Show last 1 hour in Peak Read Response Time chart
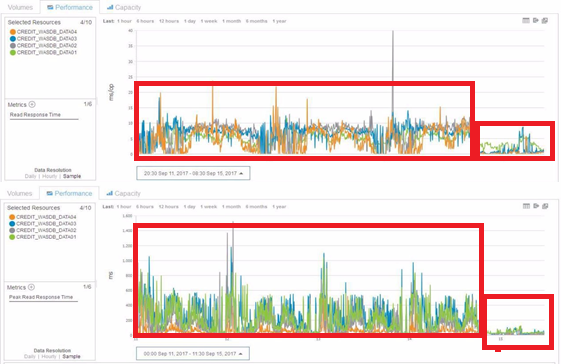Viewport: 561px width, 364px height. click(x=124, y=207)
